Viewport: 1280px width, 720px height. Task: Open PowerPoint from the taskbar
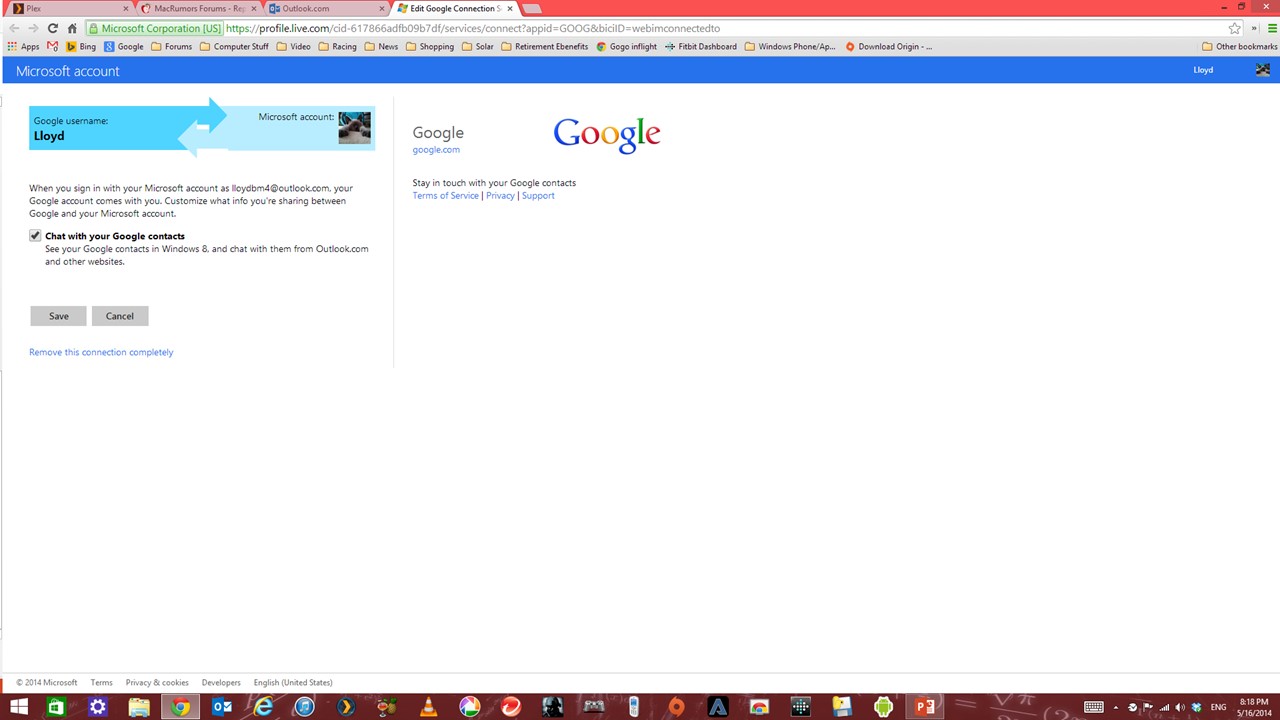(x=925, y=707)
